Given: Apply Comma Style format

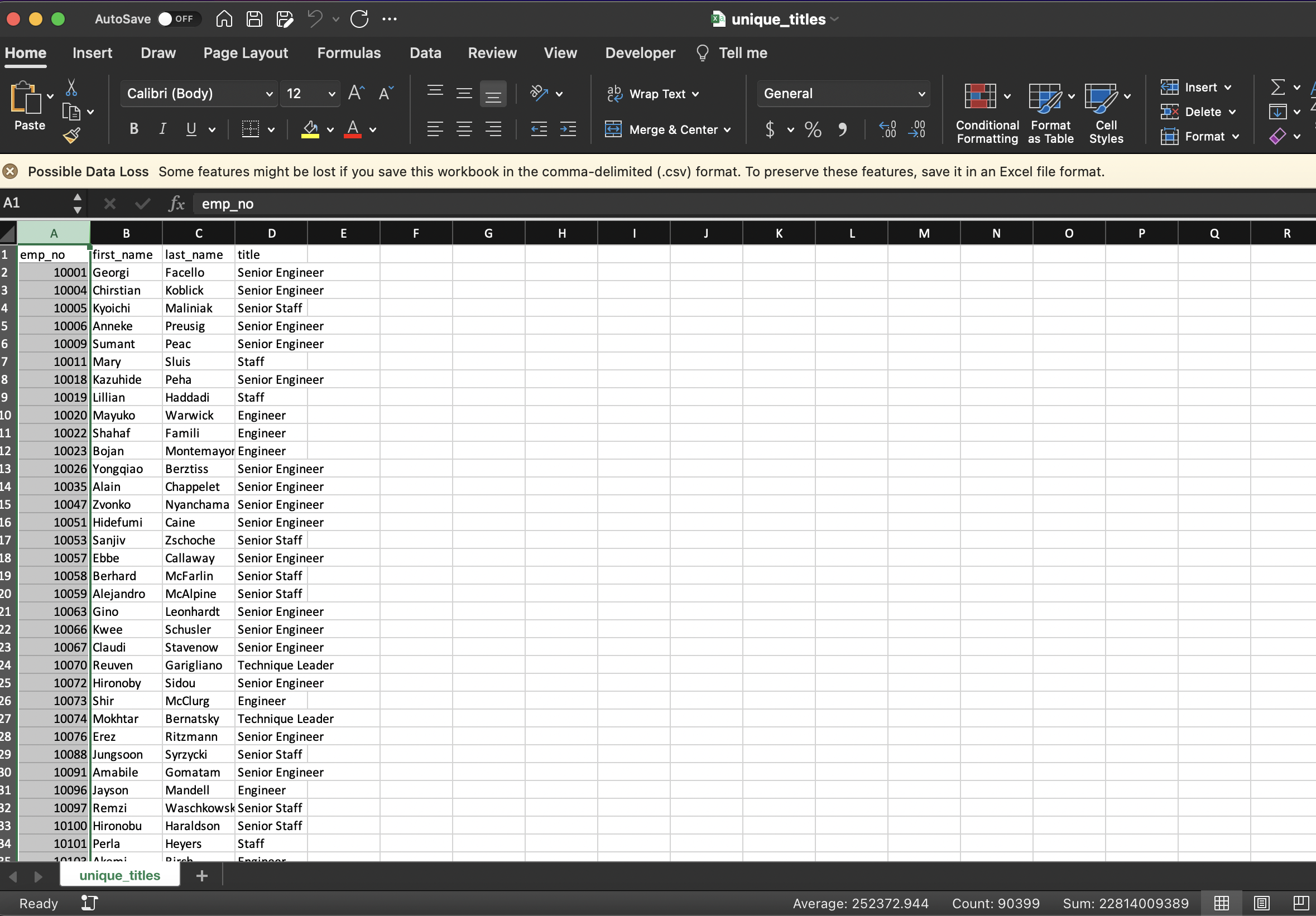Looking at the screenshot, I should (x=843, y=129).
